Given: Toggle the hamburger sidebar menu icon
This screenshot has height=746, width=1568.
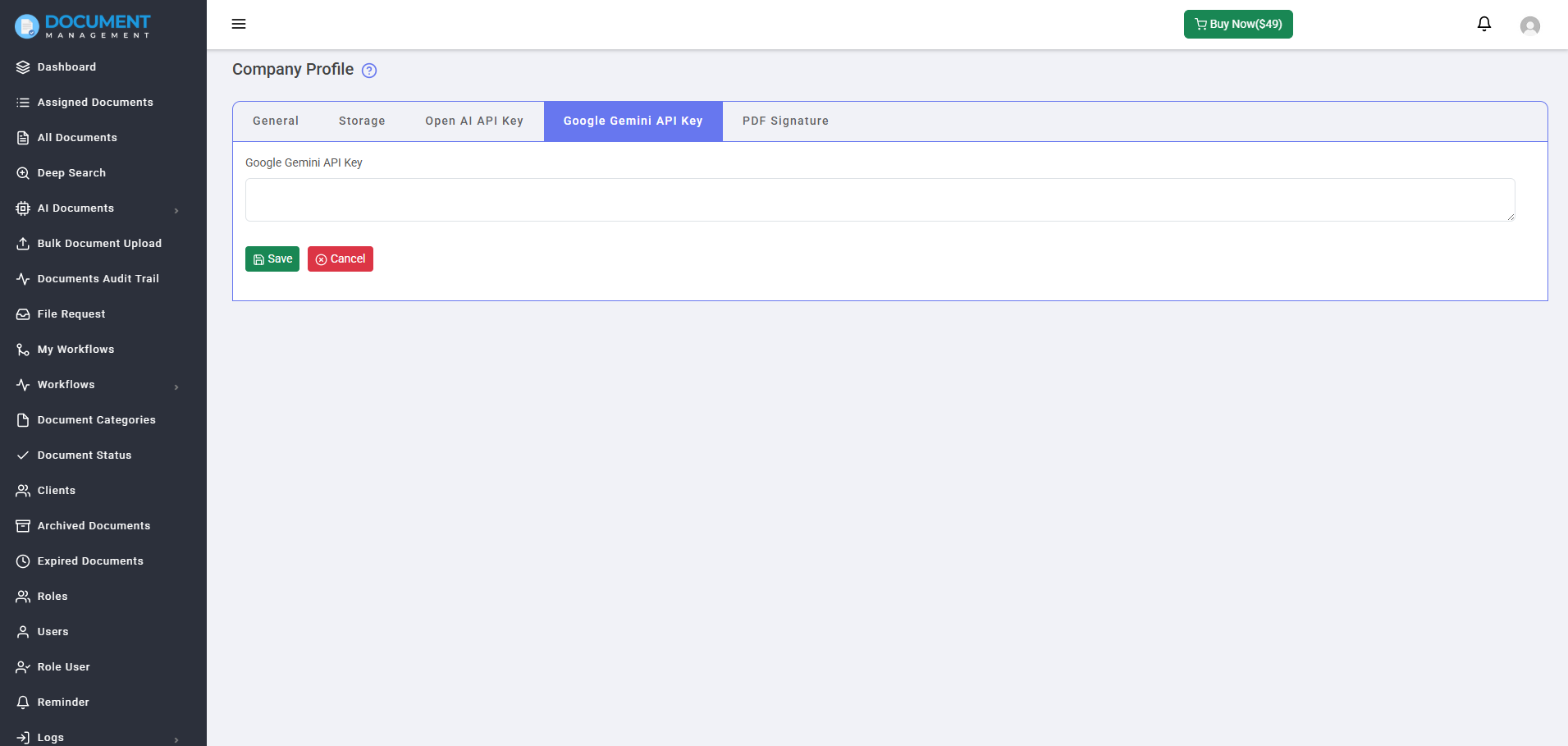Looking at the screenshot, I should [x=239, y=24].
